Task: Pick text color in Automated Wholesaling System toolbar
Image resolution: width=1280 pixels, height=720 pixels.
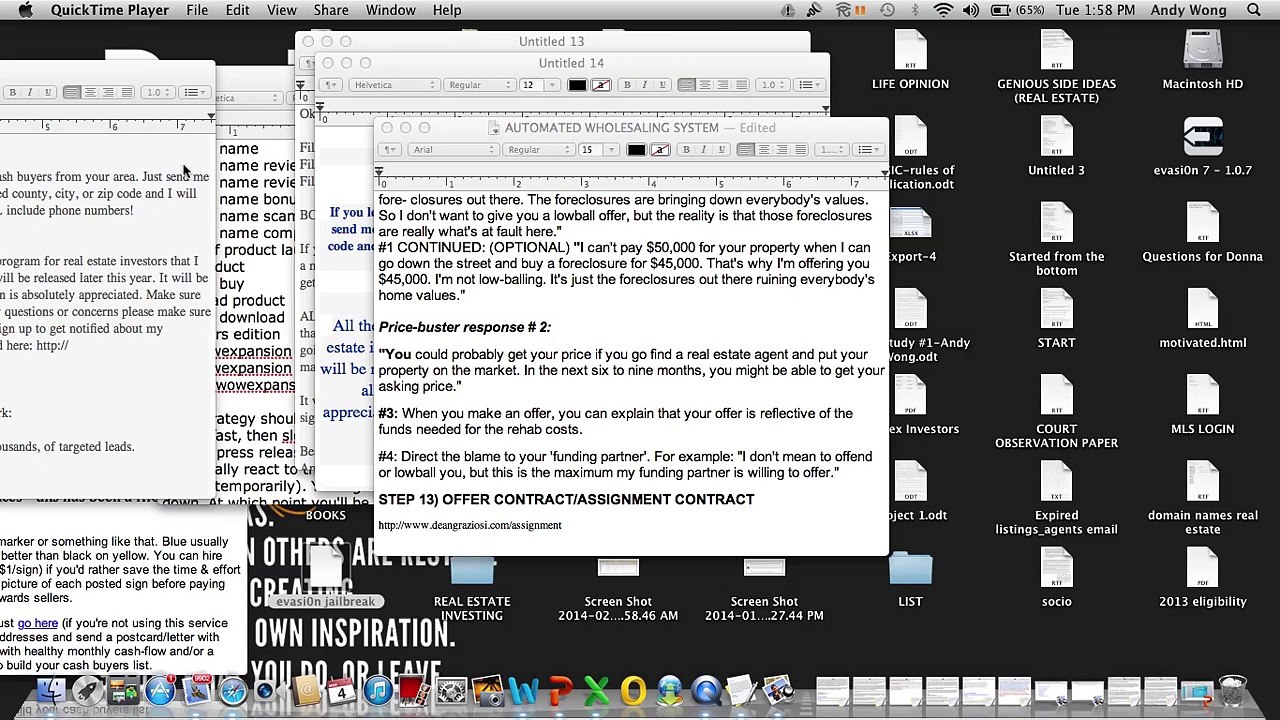Action: coord(636,150)
